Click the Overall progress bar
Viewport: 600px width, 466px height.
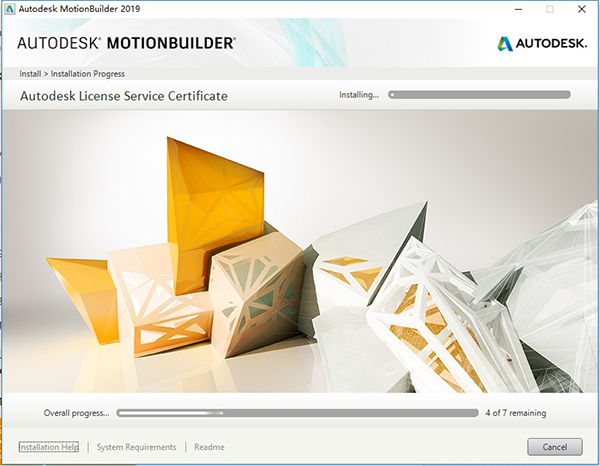(x=297, y=412)
